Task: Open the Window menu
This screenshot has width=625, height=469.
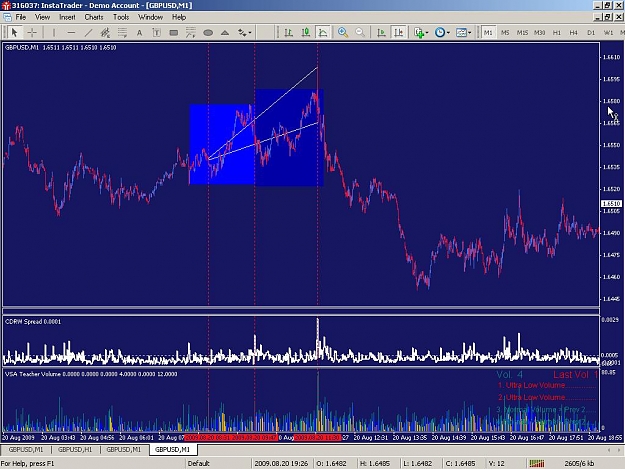Action: pos(150,17)
